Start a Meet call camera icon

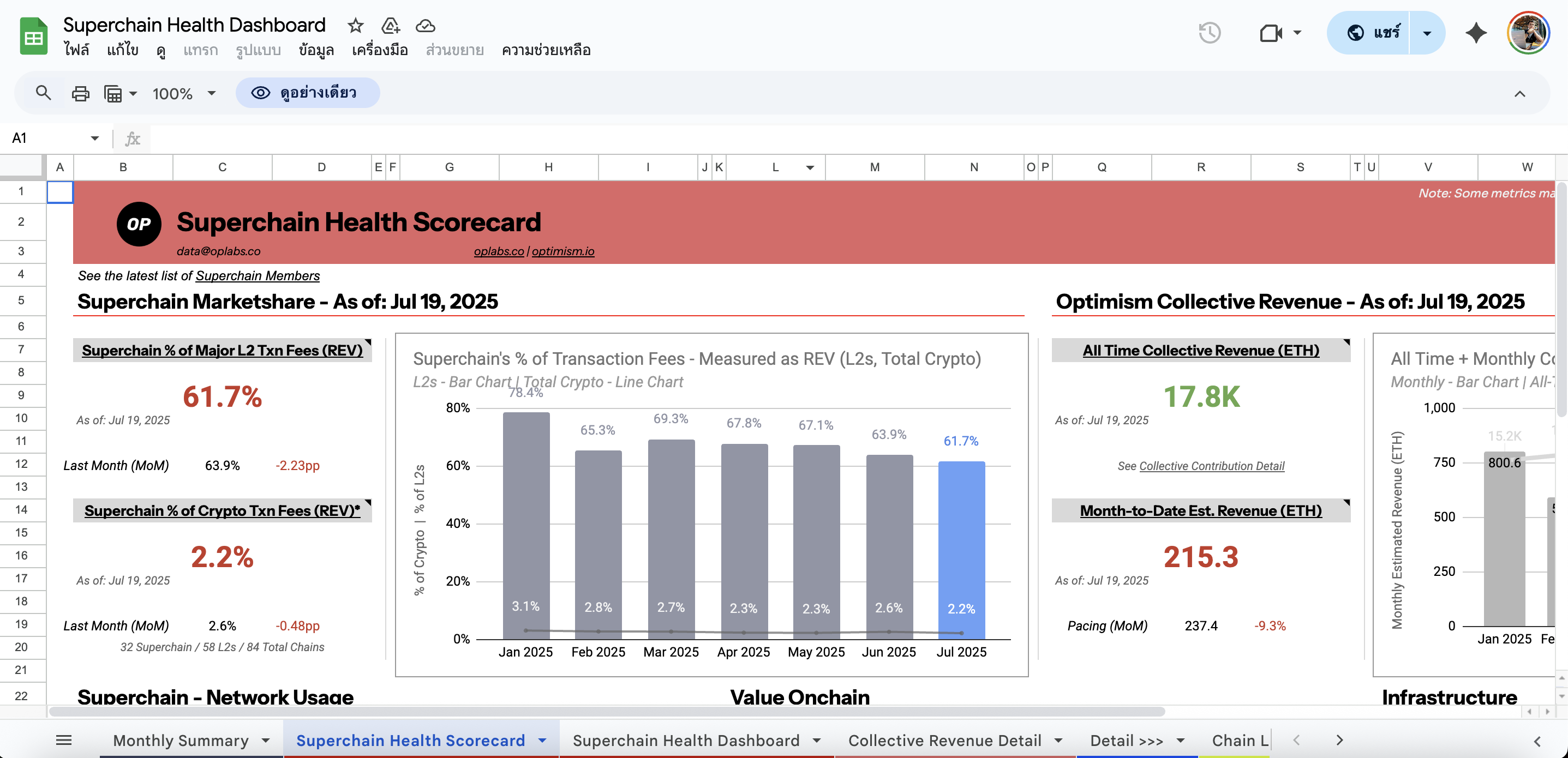coord(1271,33)
